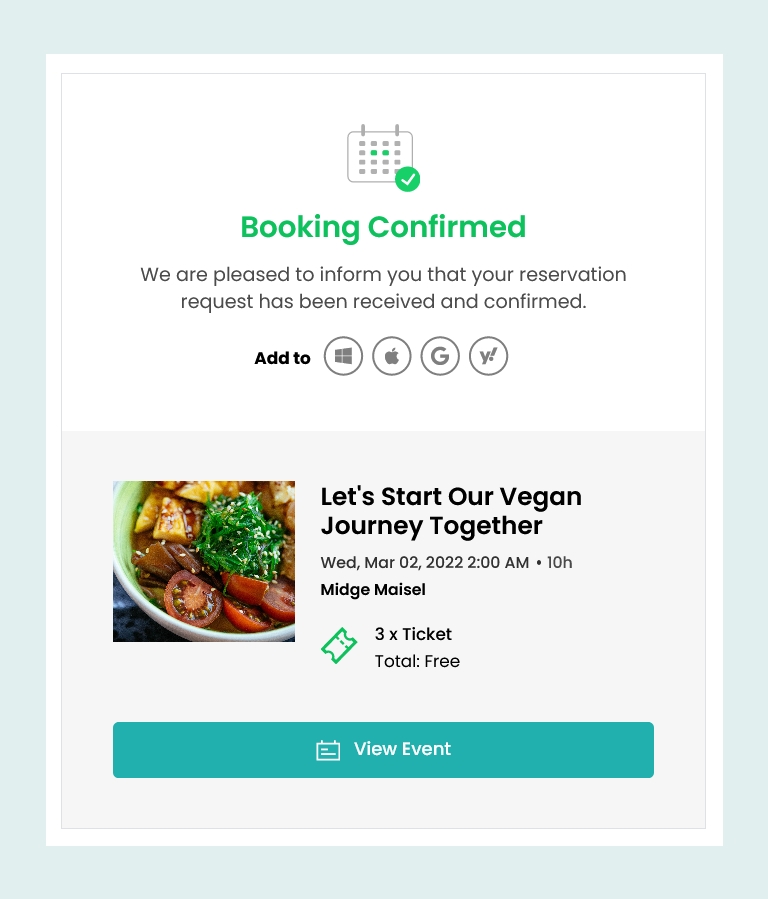This screenshot has height=899, width=768.
Task: Click the organizer name Midge Maisel
Action: pos(373,589)
